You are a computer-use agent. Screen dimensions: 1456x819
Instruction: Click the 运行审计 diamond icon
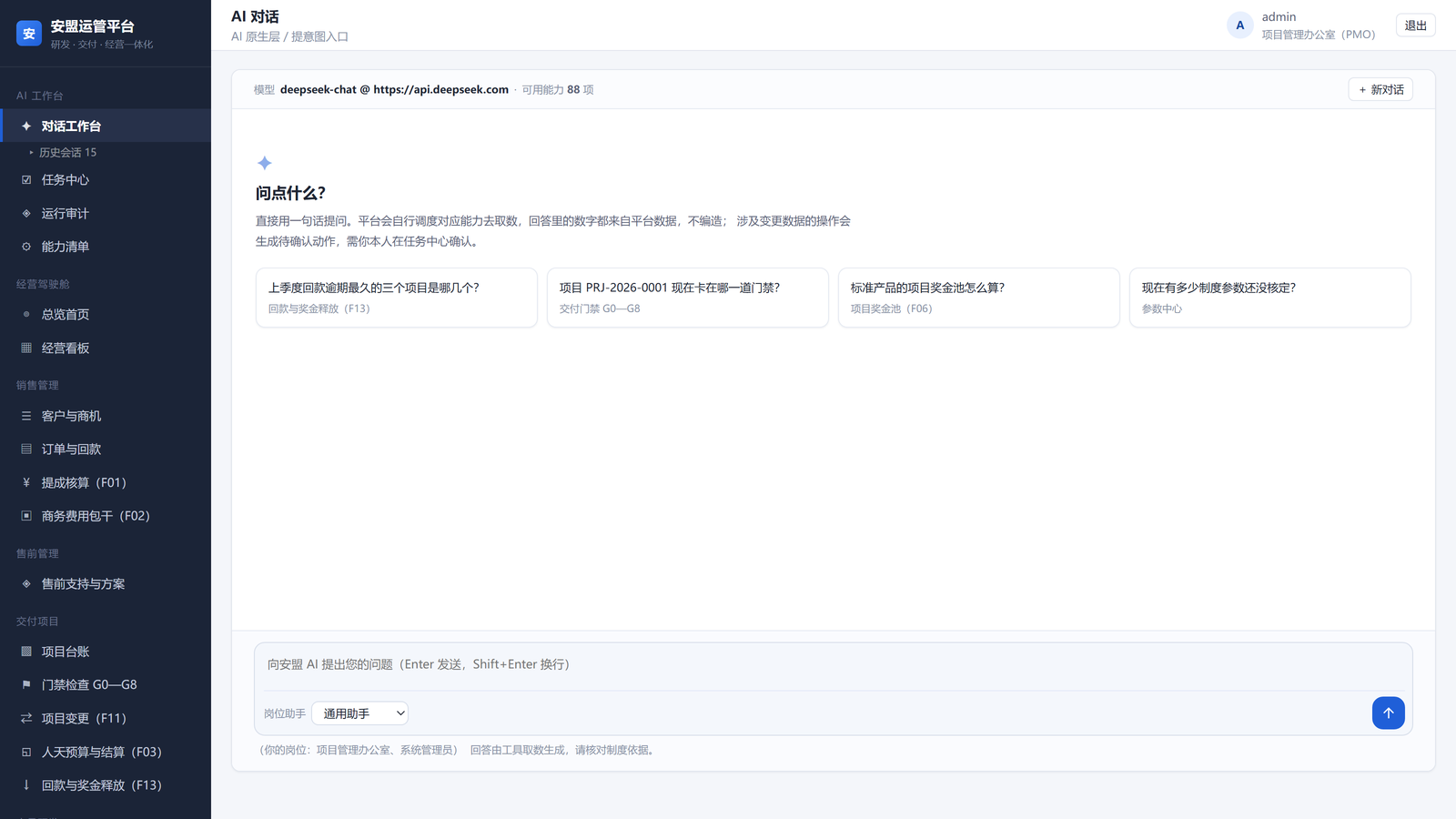26,213
